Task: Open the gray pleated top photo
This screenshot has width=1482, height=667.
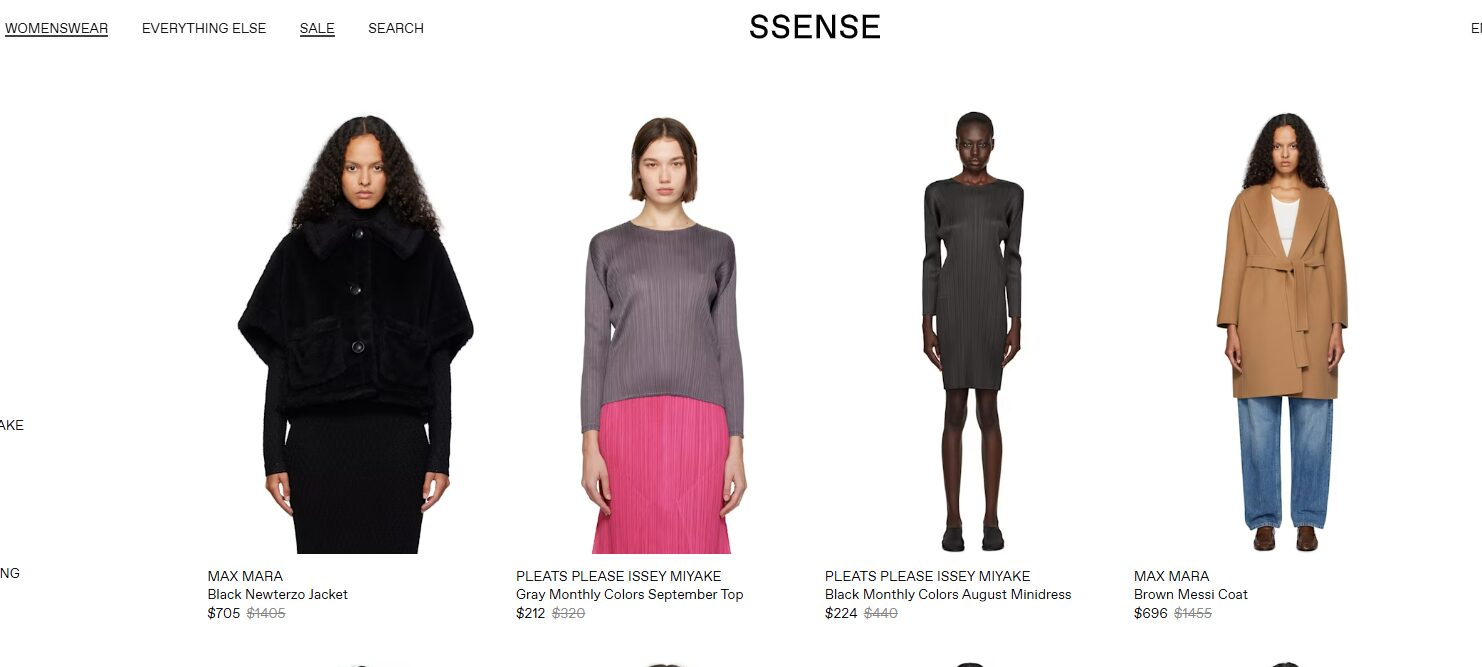Action: tap(664, 334)
